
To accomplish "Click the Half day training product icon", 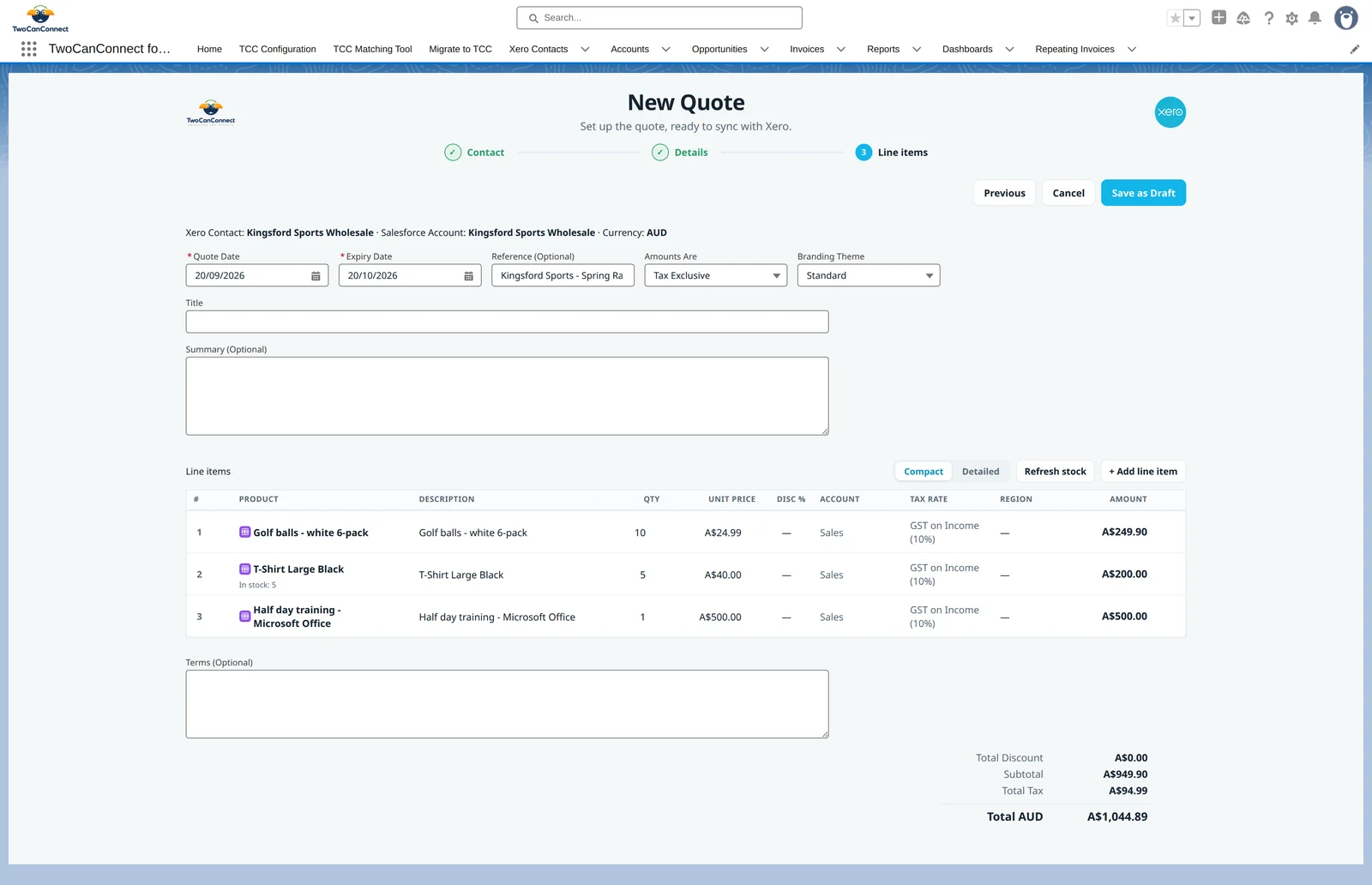I will [244, 616].
